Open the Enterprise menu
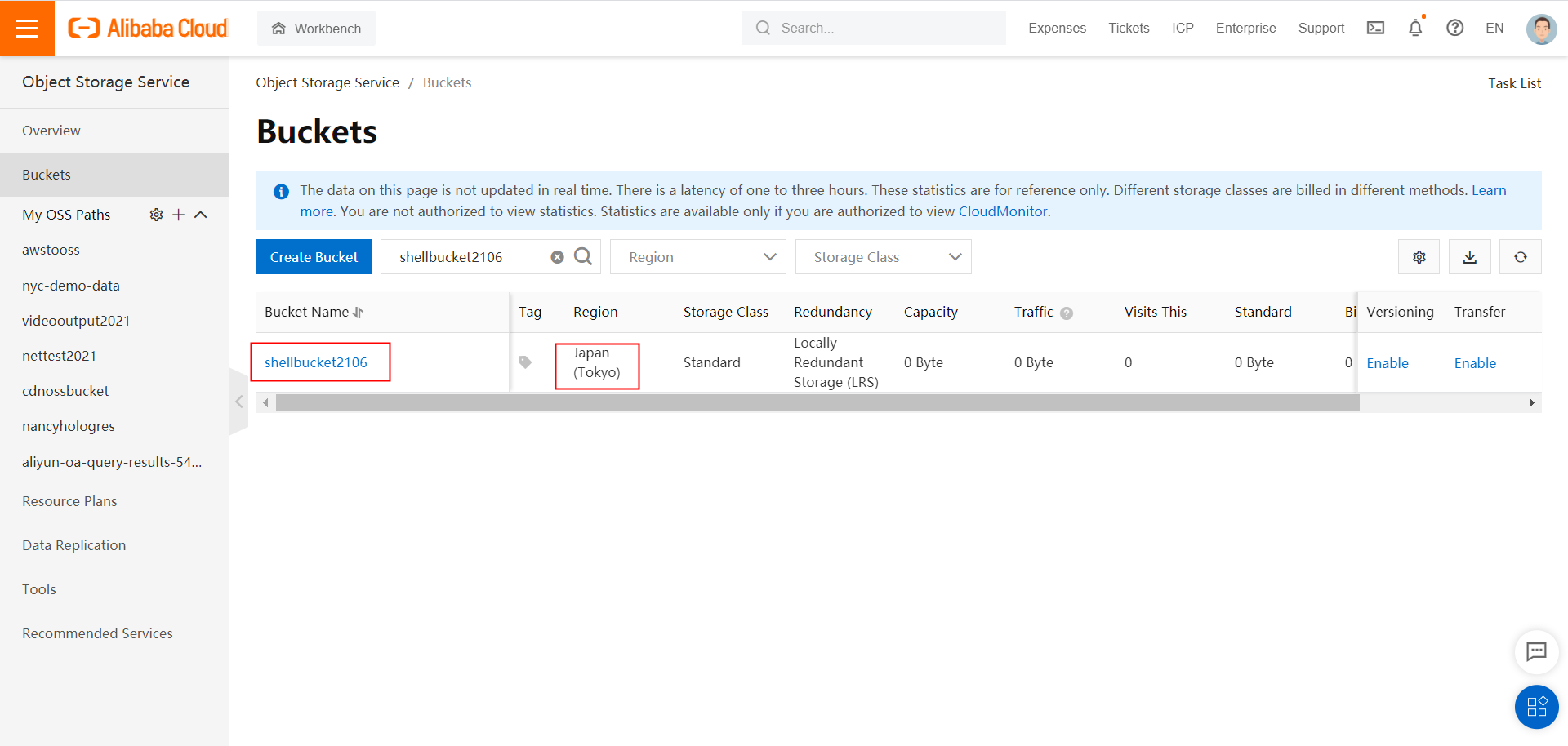The height and width of the screenshot is (746, 1568). (x=1245, y=28)
